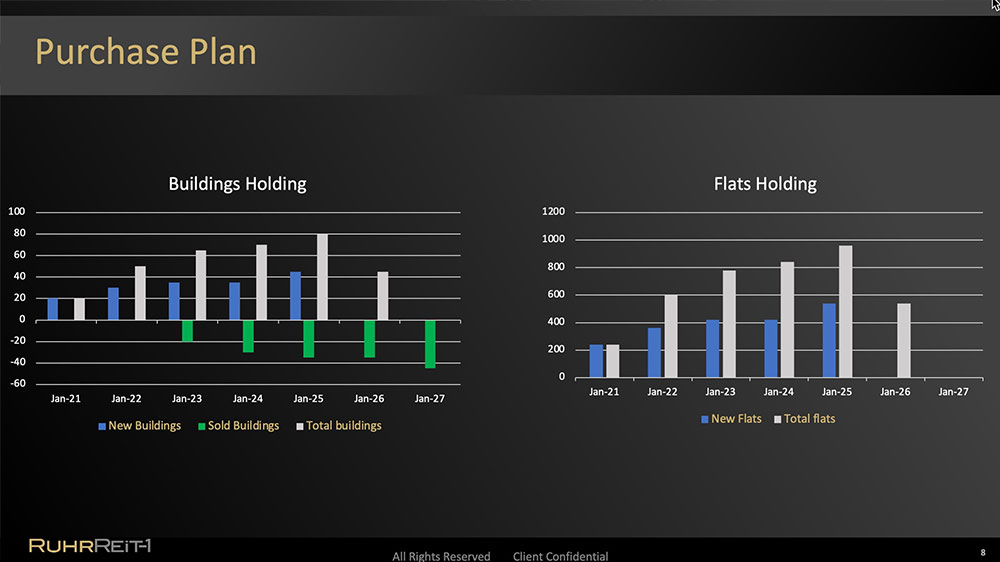1000x562 pixels.
Task: Click the green Sold Buildings legend swatch
Action: [201, 426]
